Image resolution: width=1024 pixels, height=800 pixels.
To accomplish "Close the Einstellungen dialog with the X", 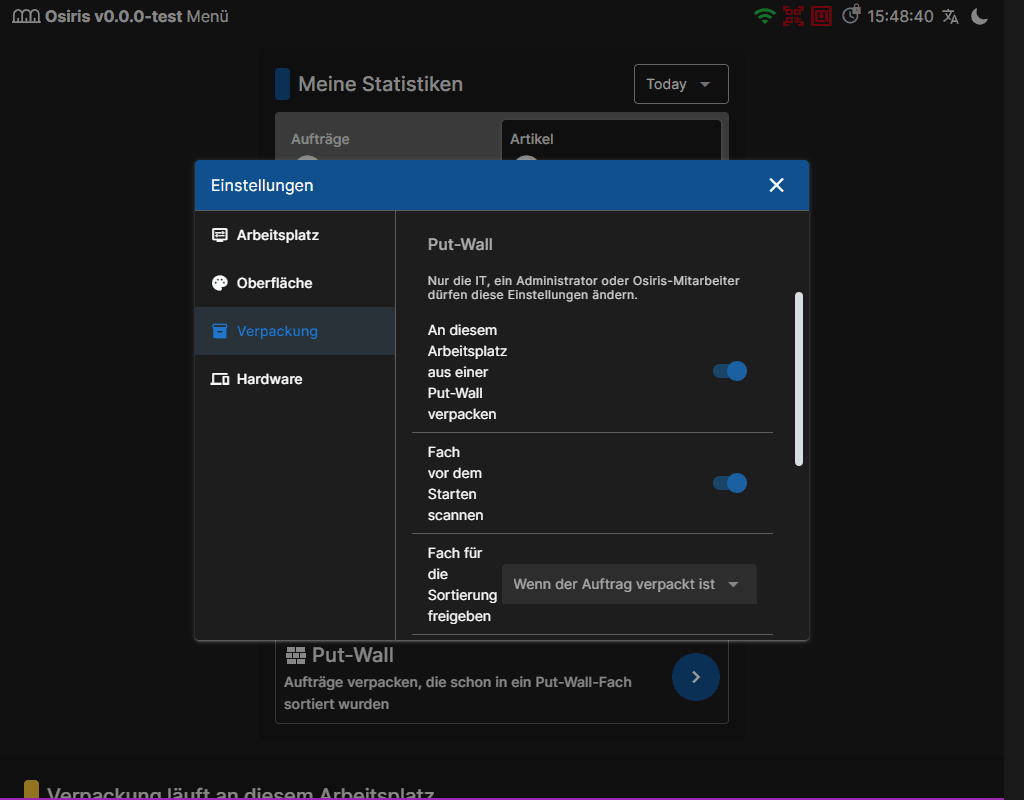I will 776,185.
